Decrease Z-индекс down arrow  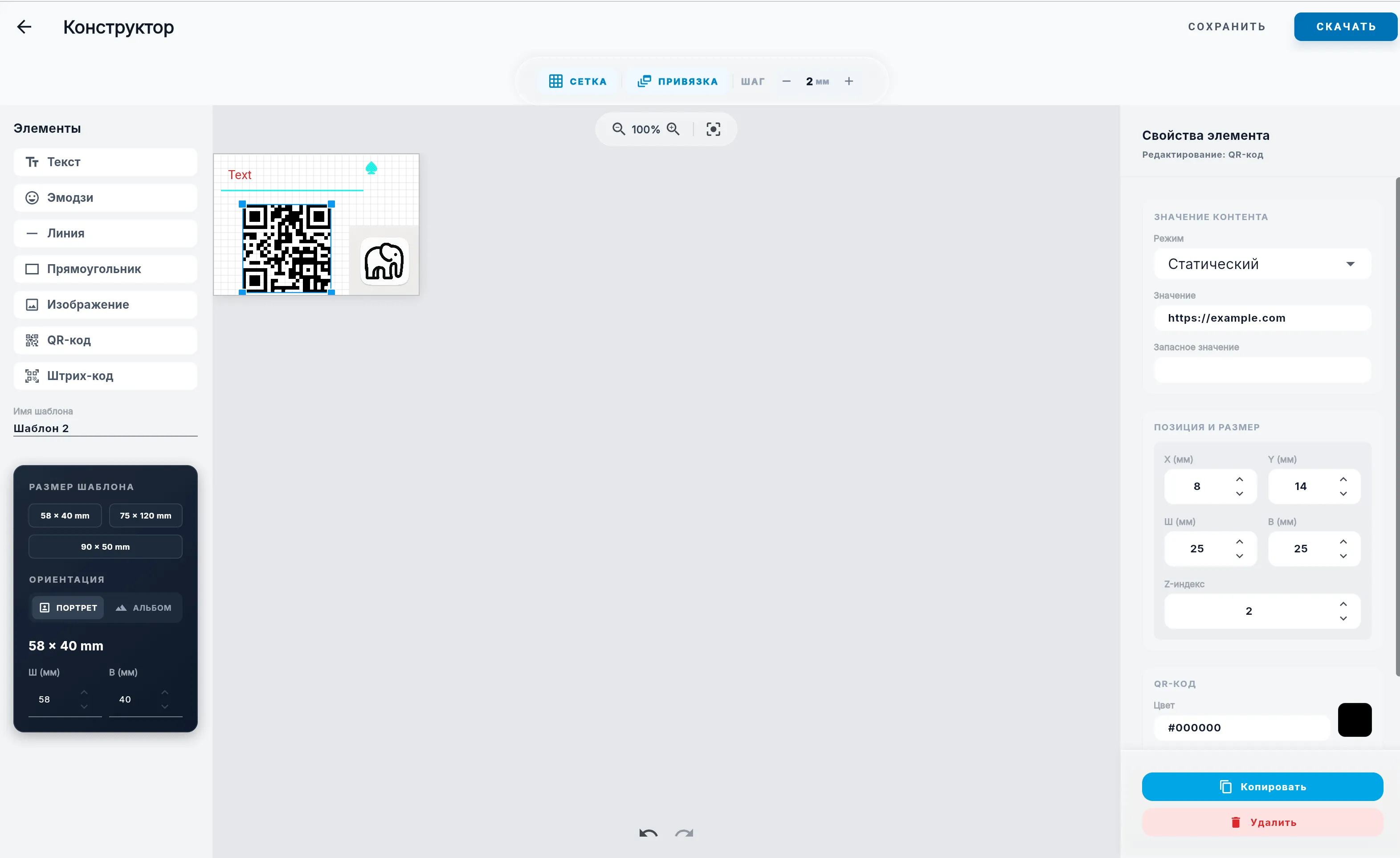click(x=1343, y=619)
